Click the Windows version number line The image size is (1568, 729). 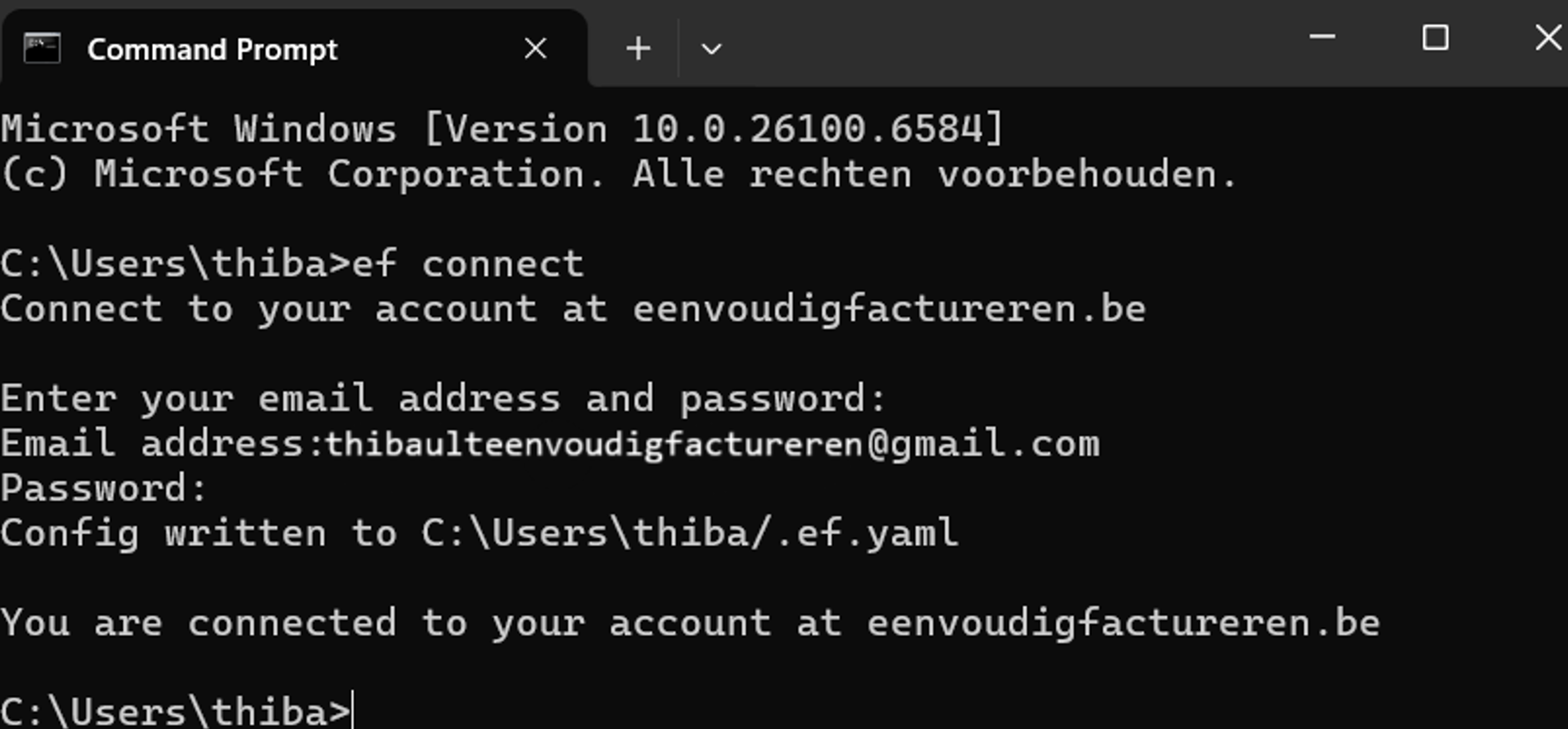pyautogui.click(x=502, y=128)
